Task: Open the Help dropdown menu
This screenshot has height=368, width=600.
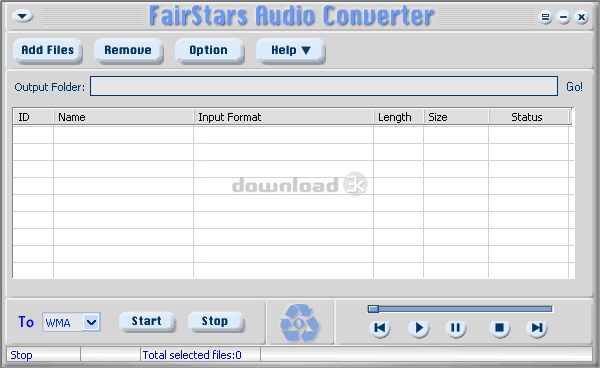Action: 290,50
